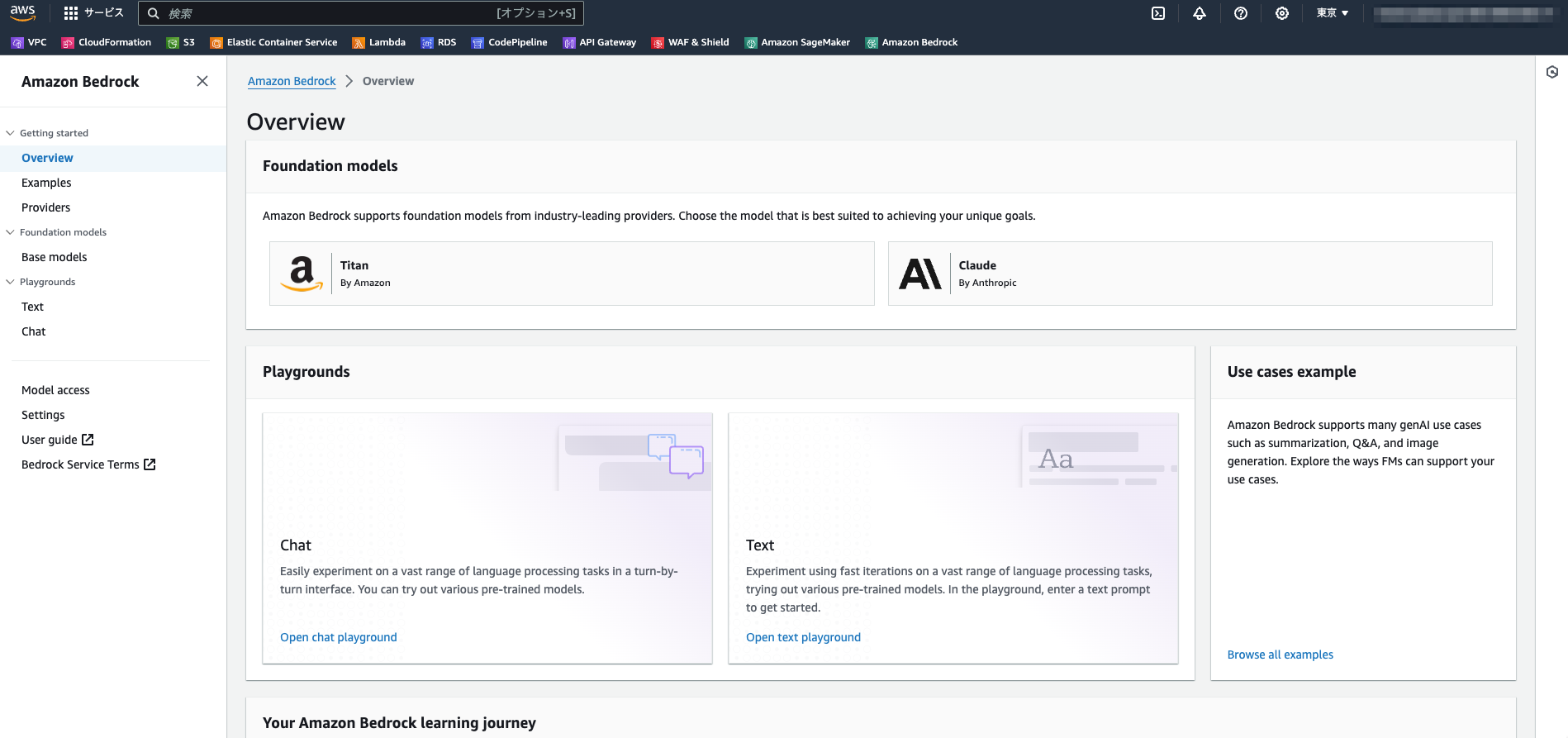Click Open text playground link
Screen dimensions: 1568x738
803,637
